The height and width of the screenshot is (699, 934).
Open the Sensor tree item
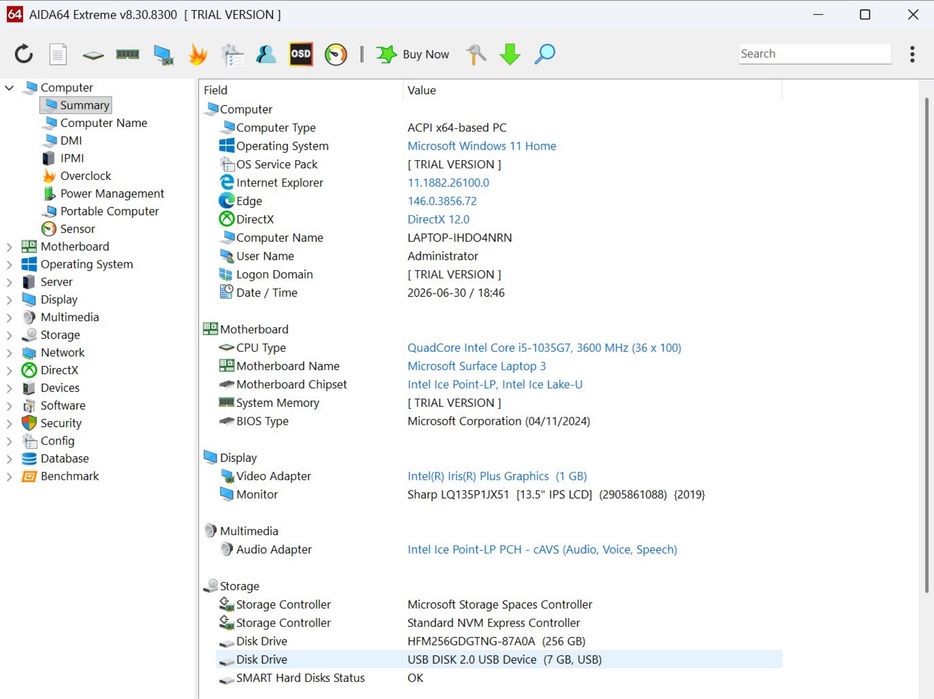coord(69,229)
